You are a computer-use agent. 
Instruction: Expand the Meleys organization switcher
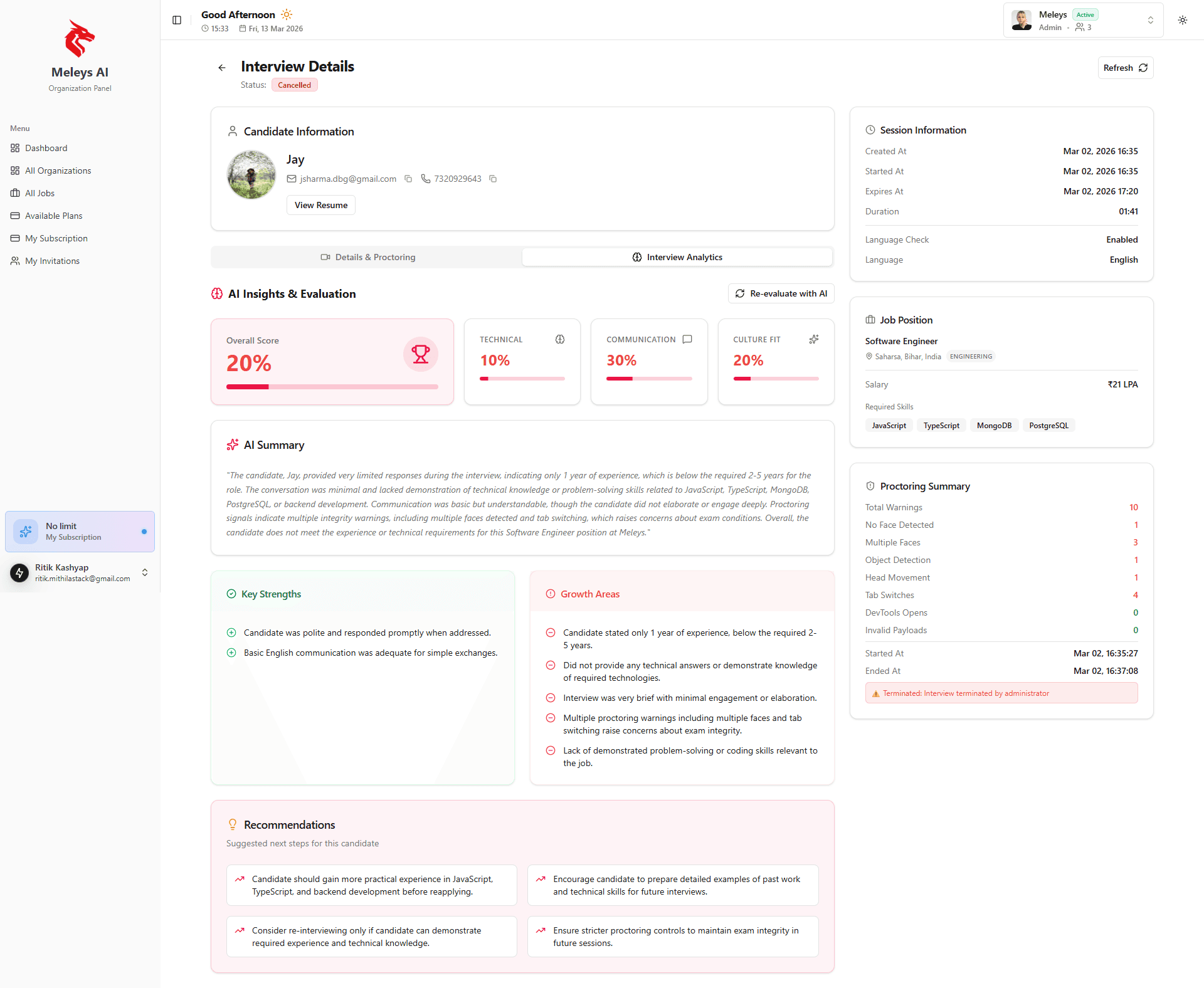(1151, 20)
